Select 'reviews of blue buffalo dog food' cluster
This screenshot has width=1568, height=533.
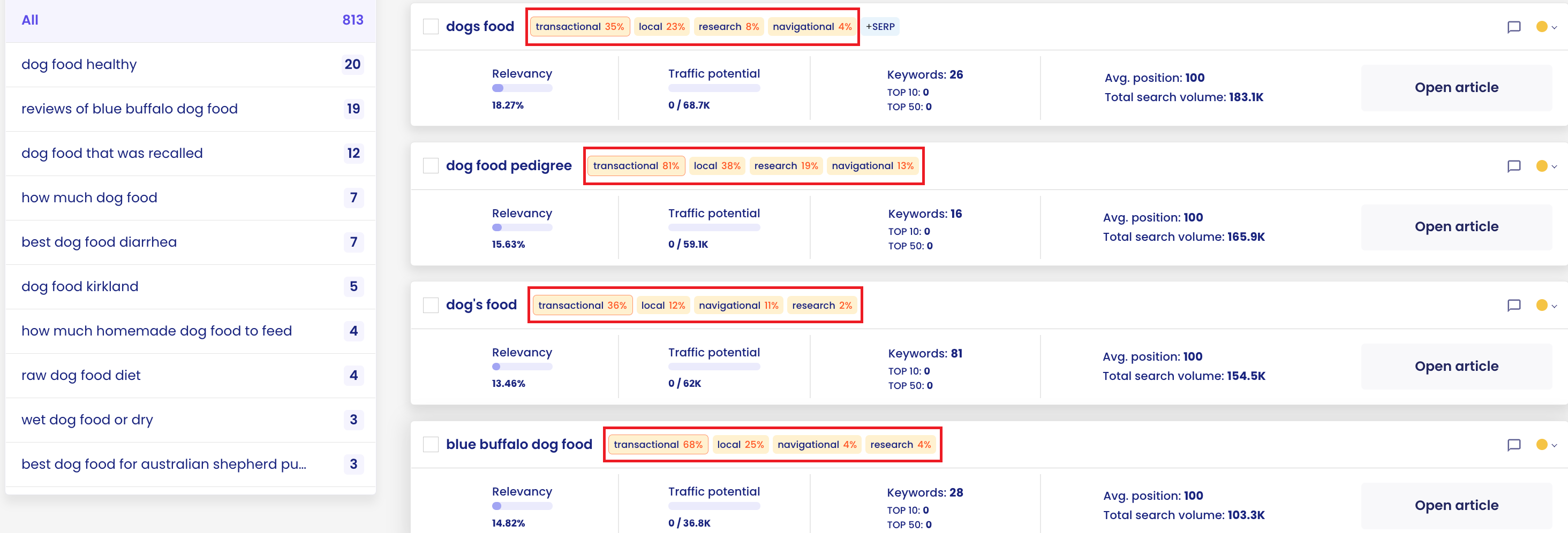click(191, 109)
